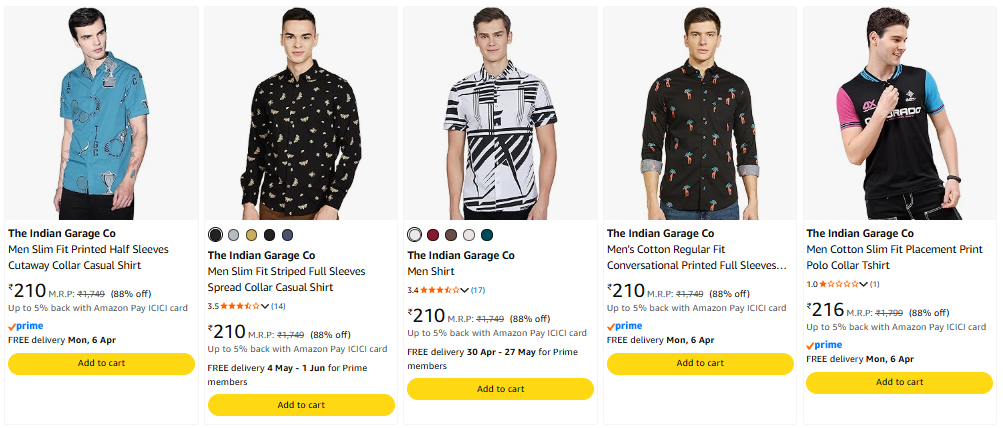Viewport: 1003px width, 428px height.
Task: Open the 17 reviews link
Action: pos(478,290)
